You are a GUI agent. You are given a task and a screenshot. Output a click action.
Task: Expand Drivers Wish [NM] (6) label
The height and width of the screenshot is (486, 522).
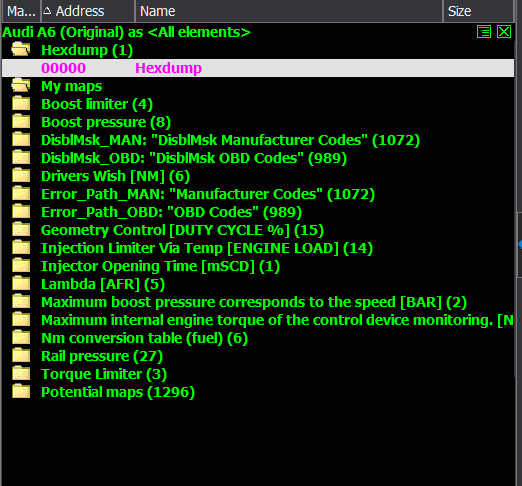tap(115, 176)
